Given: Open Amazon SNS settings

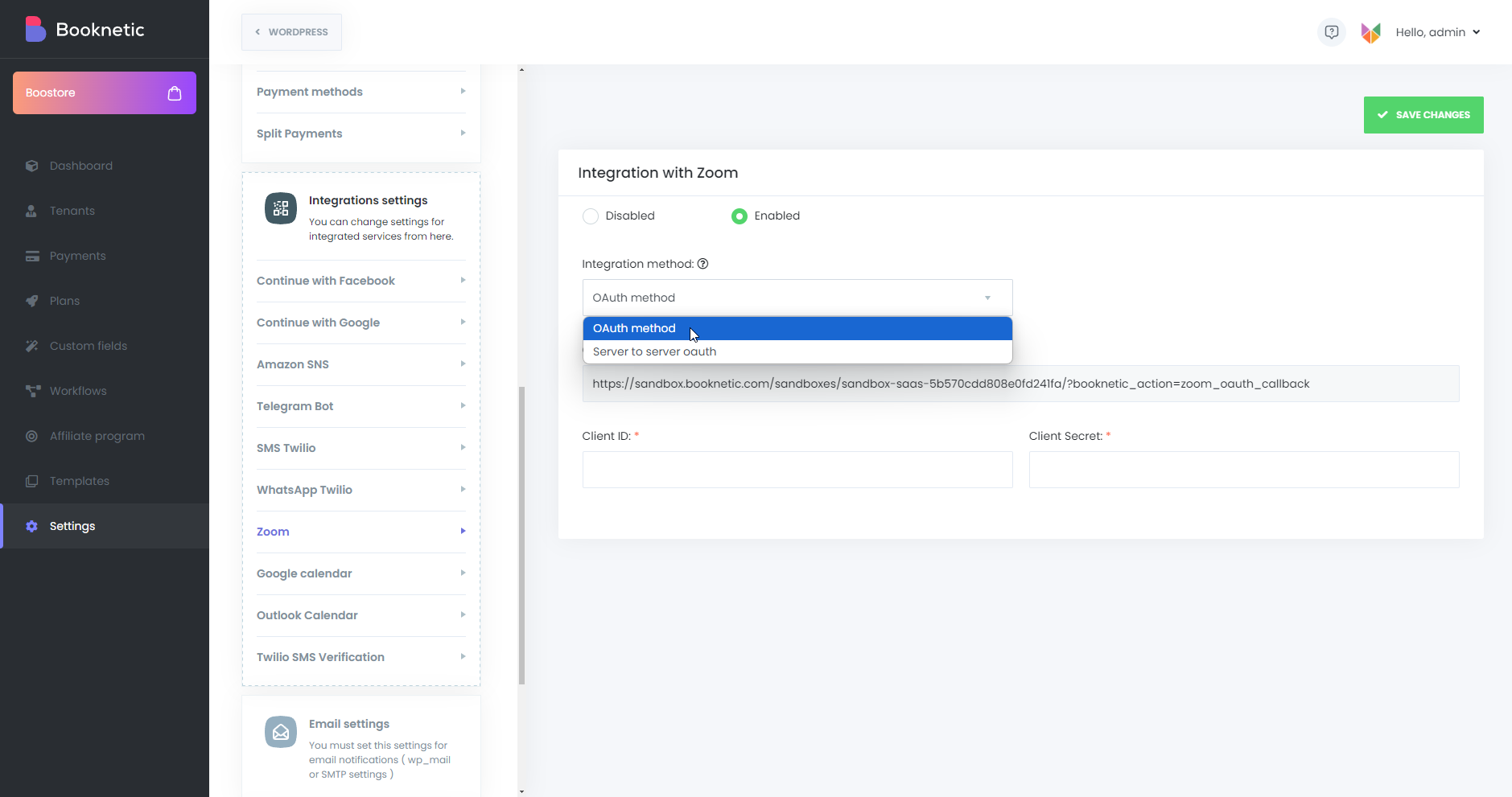Looking at the screenshot, I should [x=361, y=364].
